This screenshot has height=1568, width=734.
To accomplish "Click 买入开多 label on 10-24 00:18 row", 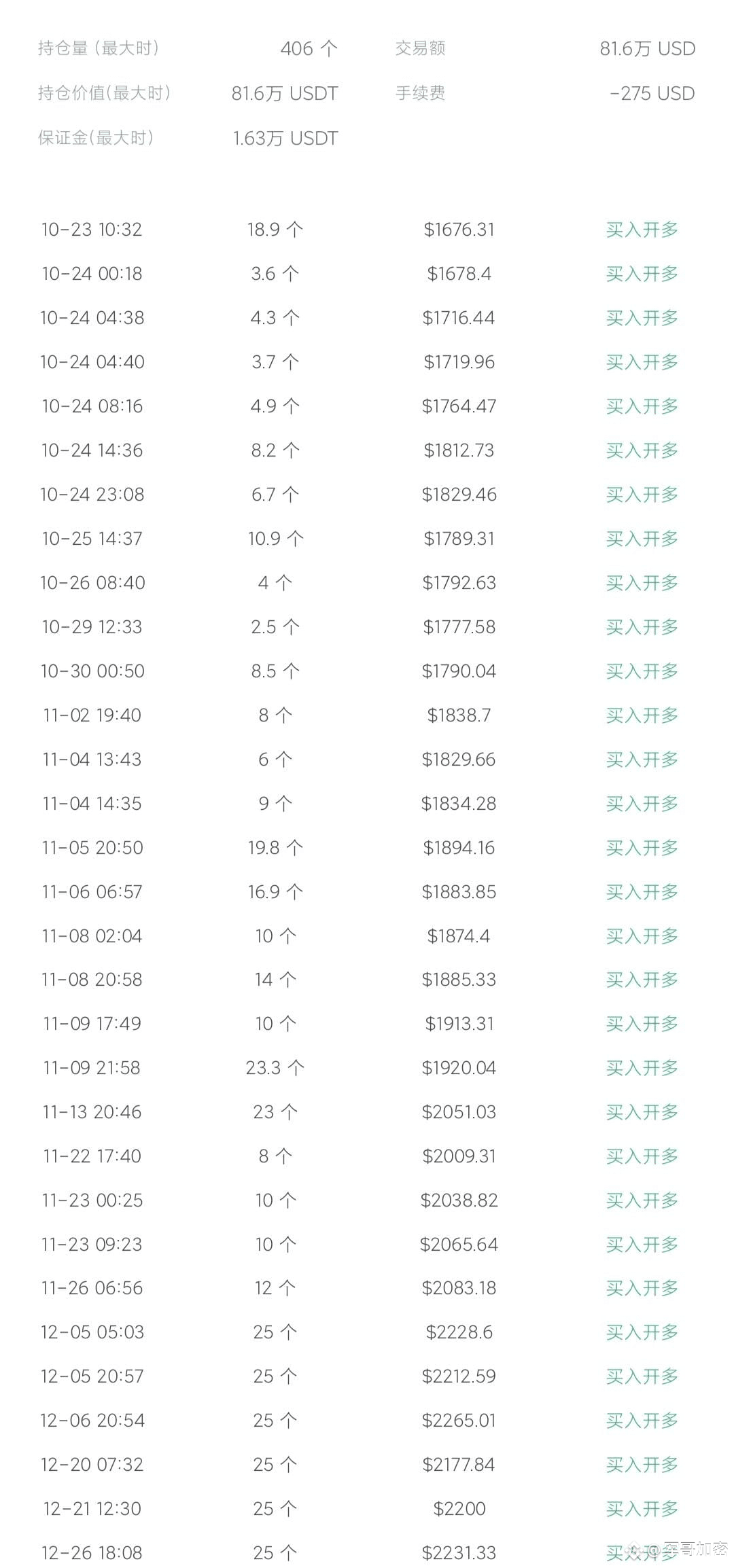I will point(642,274).
